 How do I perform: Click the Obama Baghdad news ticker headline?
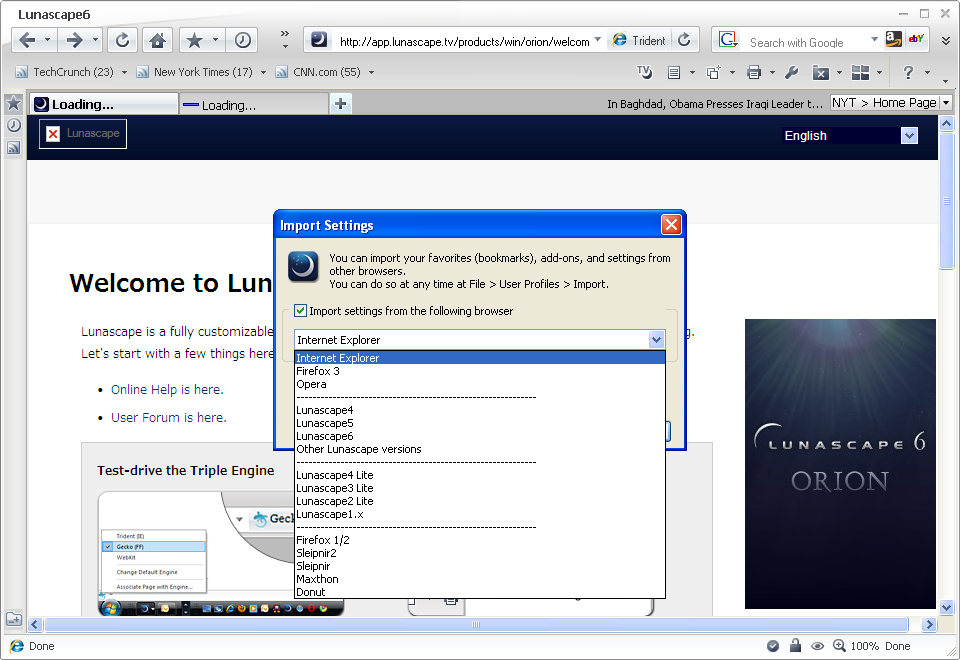714,104
